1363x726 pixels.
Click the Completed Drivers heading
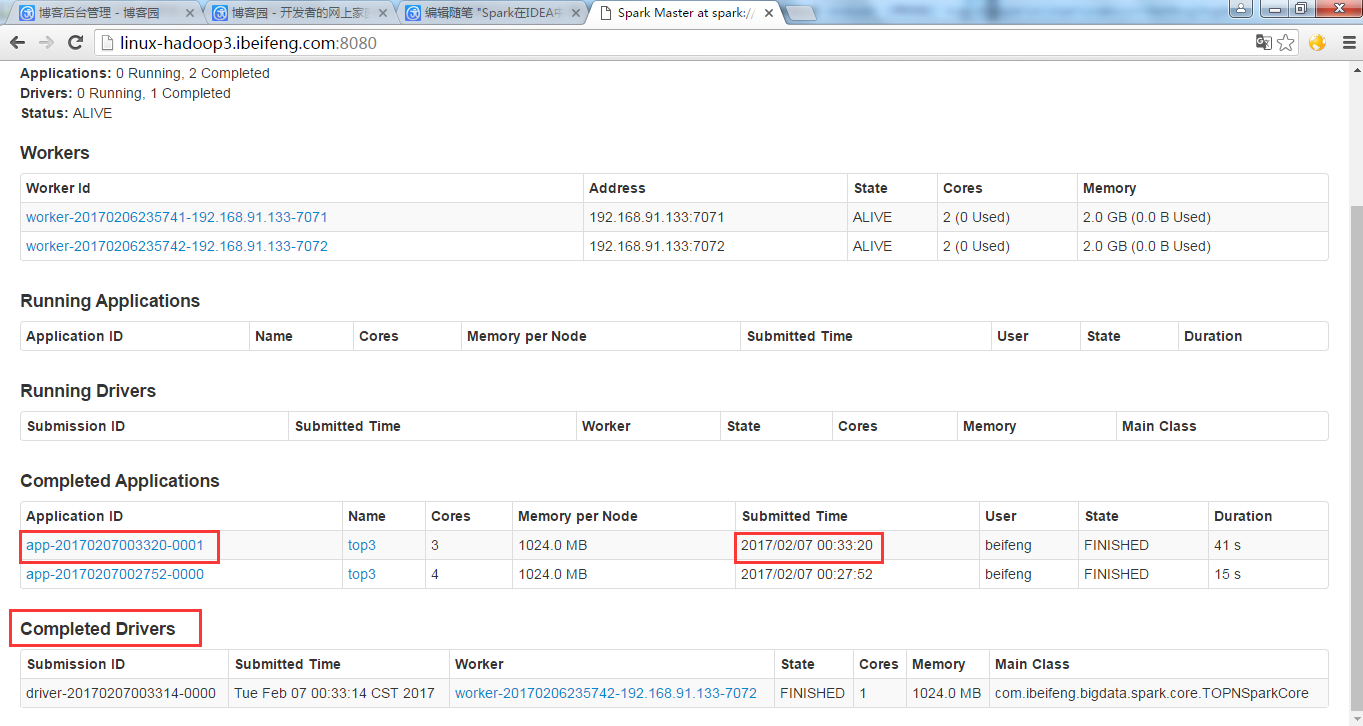[x=98, y=629]
